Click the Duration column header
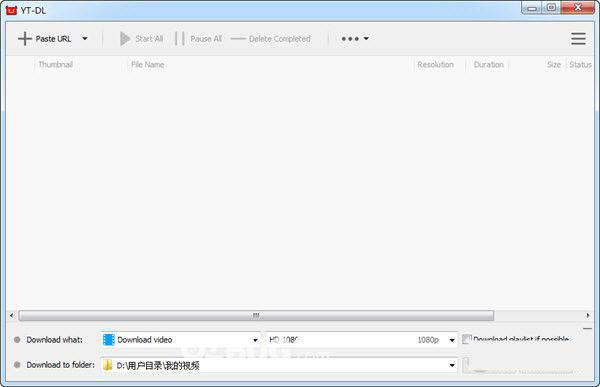 coord(489,65)
